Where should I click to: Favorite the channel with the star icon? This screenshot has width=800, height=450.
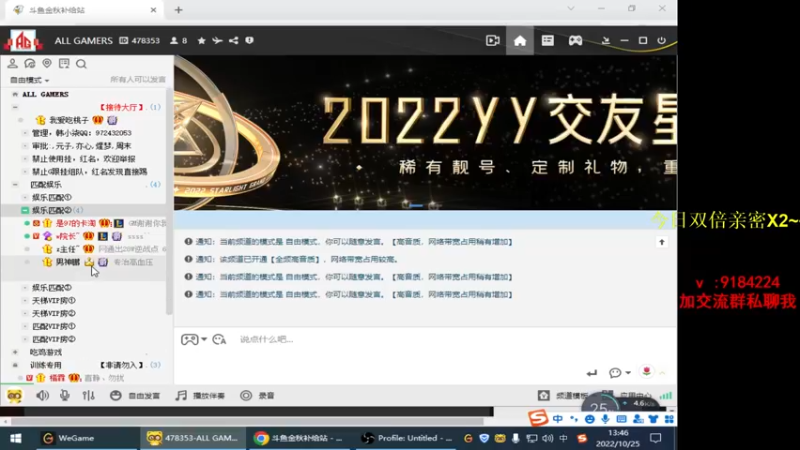tap(202, 40)
